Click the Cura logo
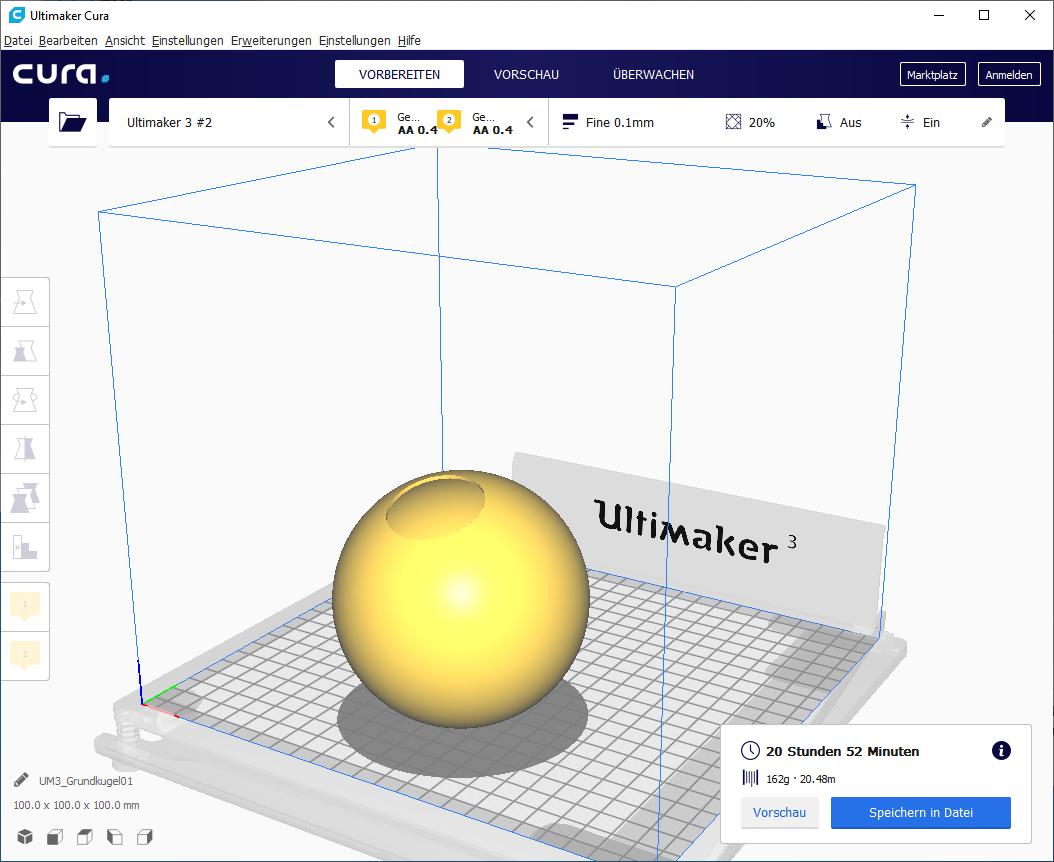The height and width of the screenshot is (862, 1054). click(x=61, y=74)
